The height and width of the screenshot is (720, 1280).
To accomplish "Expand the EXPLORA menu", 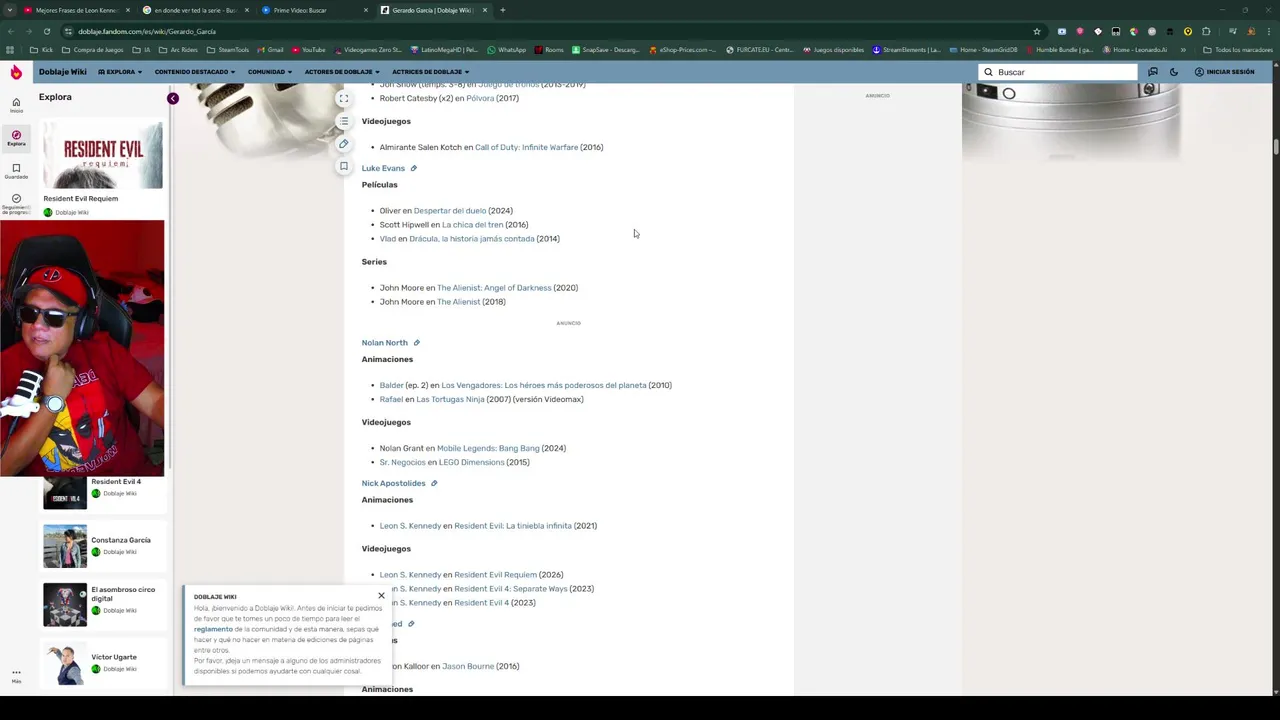I will click(x=119, y=72).
